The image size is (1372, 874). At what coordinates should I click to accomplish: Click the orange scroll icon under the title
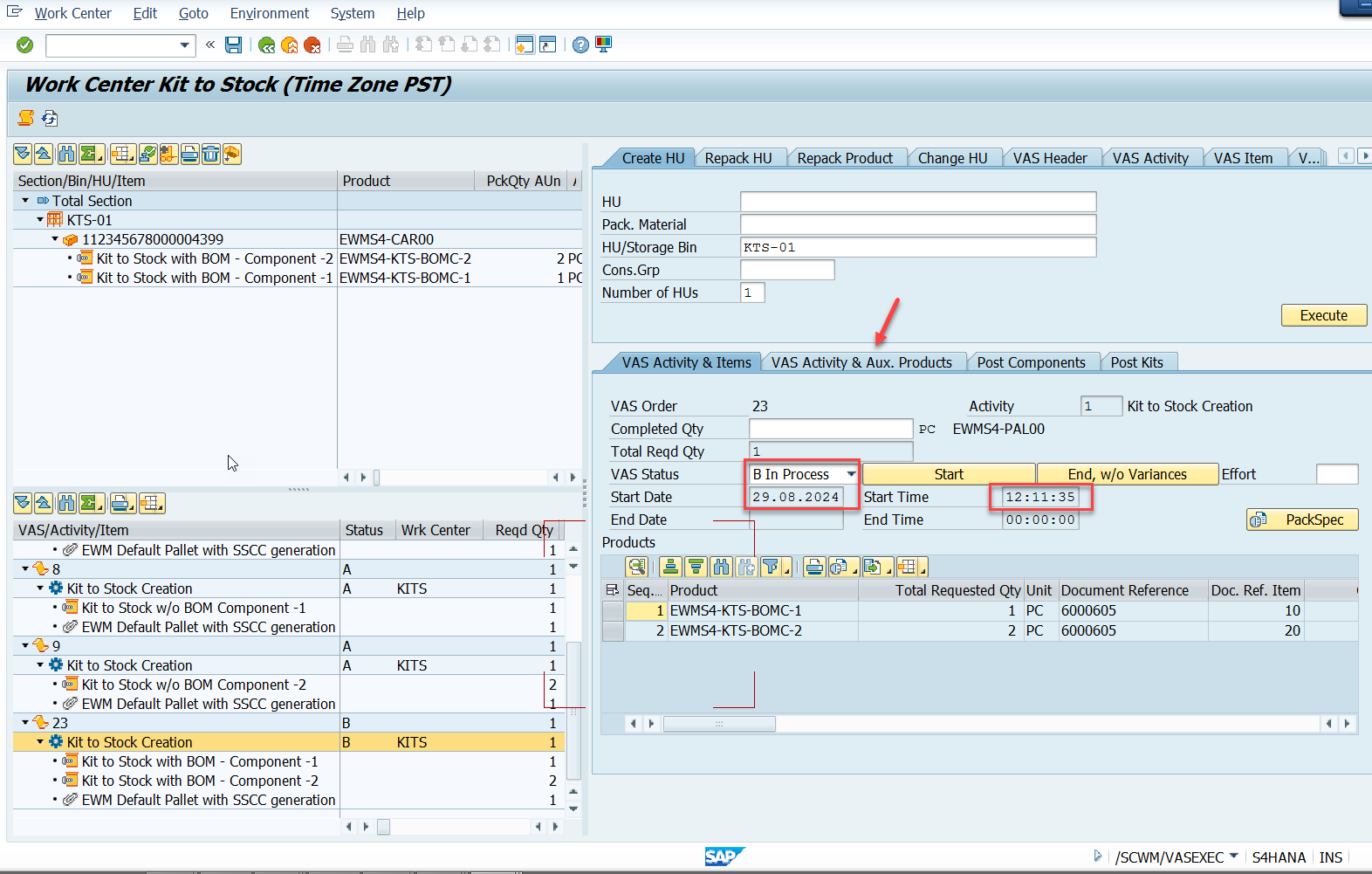[x=26, y=118]
